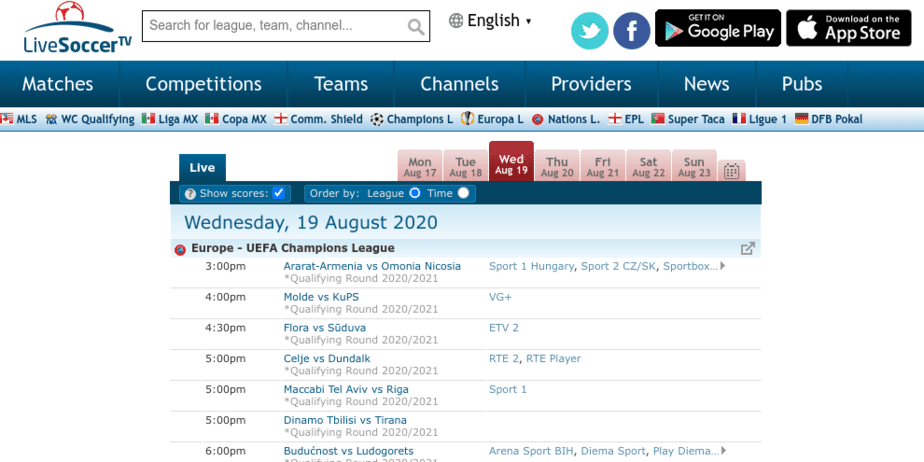
Task: Open the Pubs menu
Action: (801, 84)
